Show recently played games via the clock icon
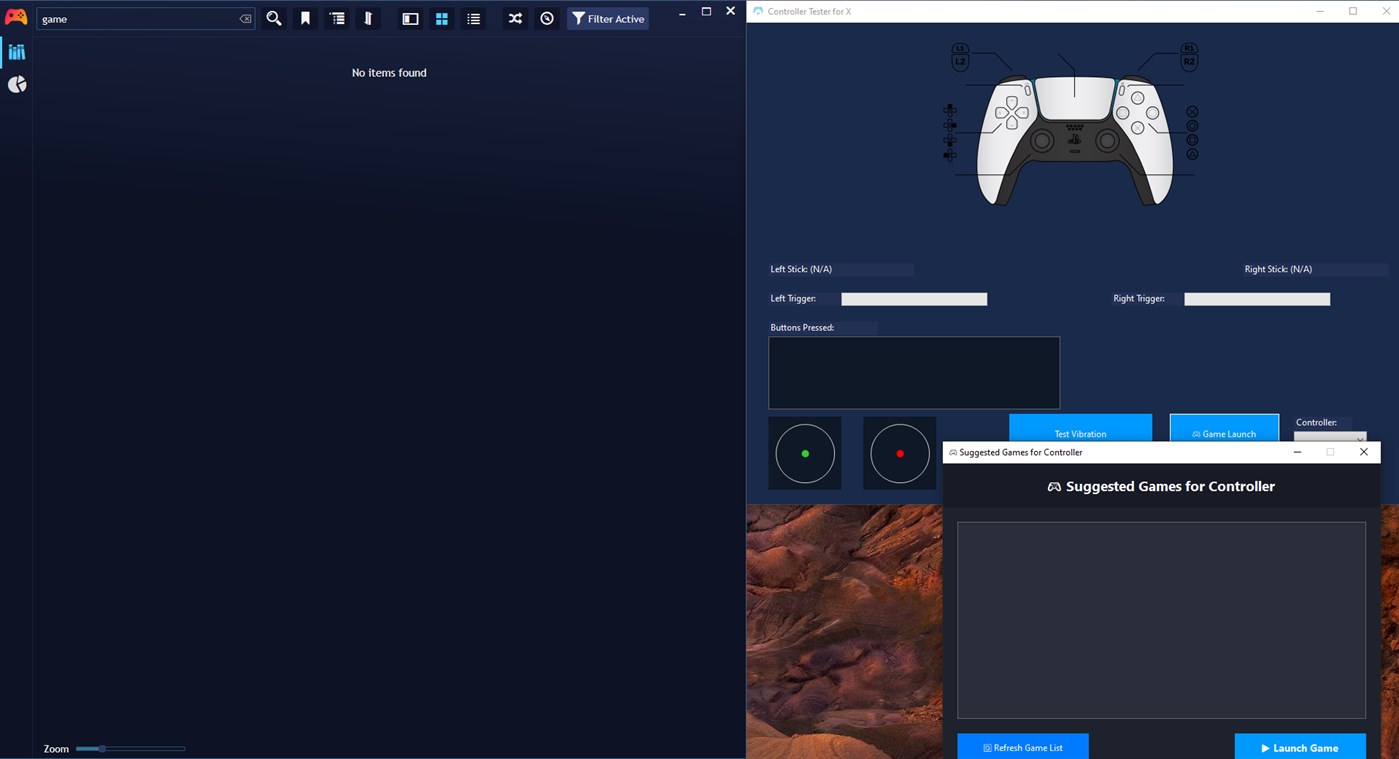This screenshot has height=759, width=1399. [546, 18]
